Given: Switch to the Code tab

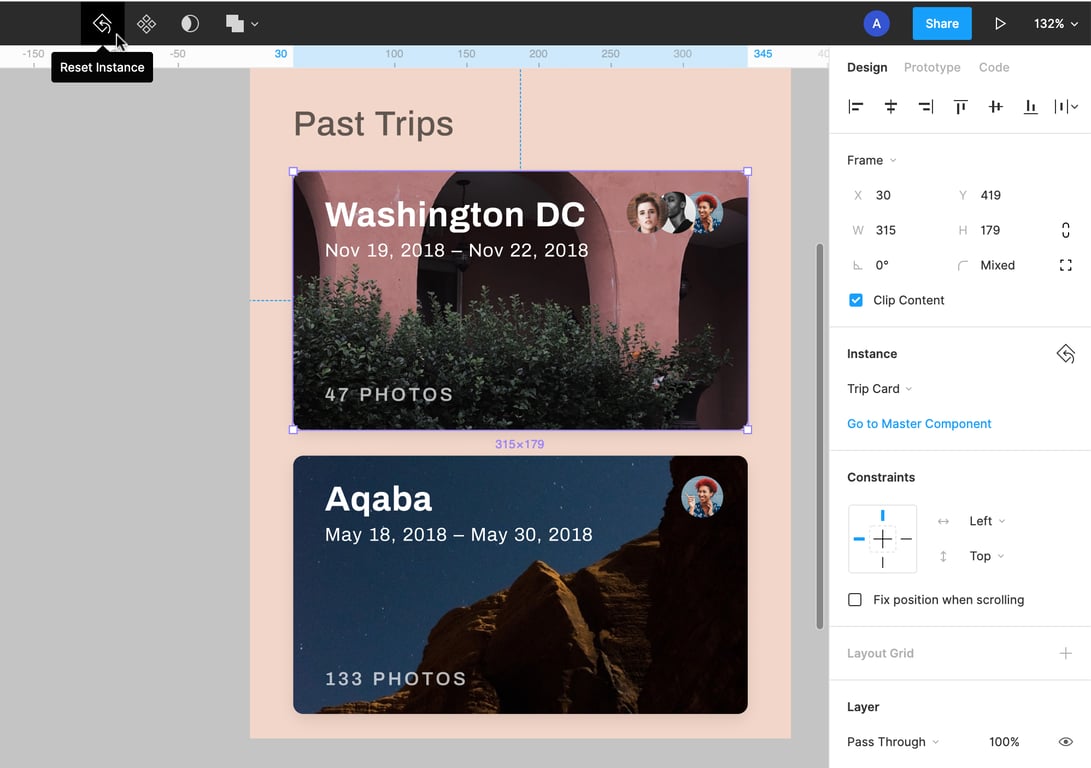Looking at the screenshot, I should click(x=993, y=67).
